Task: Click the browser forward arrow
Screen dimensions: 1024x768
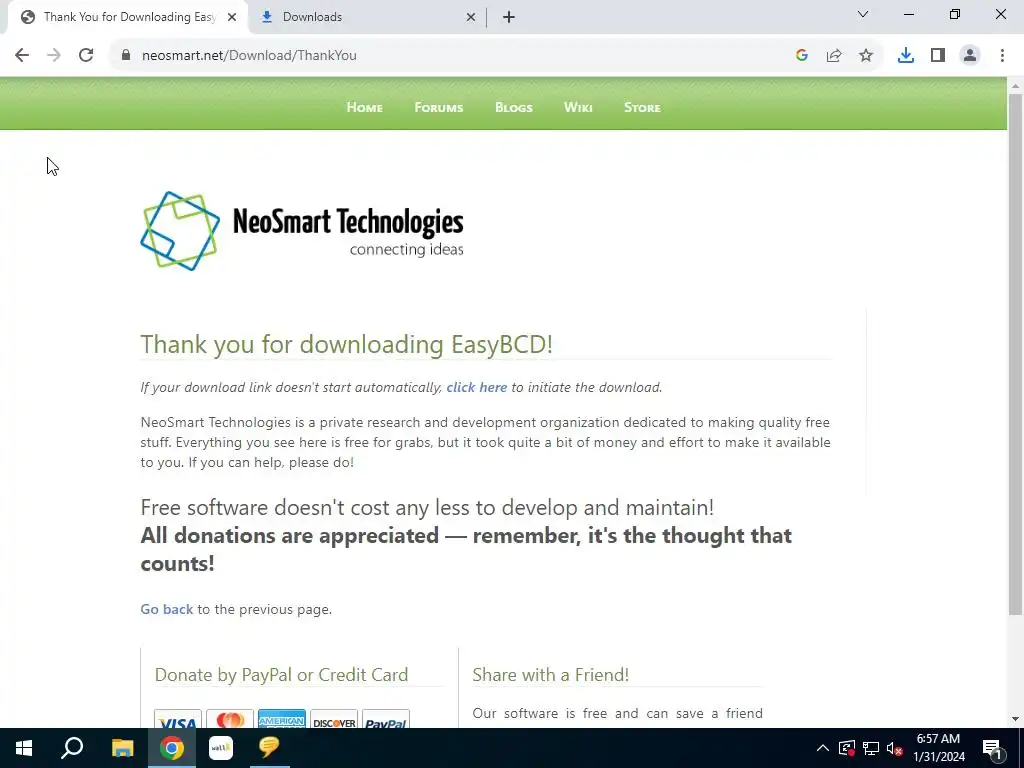Action: (54, 56)
